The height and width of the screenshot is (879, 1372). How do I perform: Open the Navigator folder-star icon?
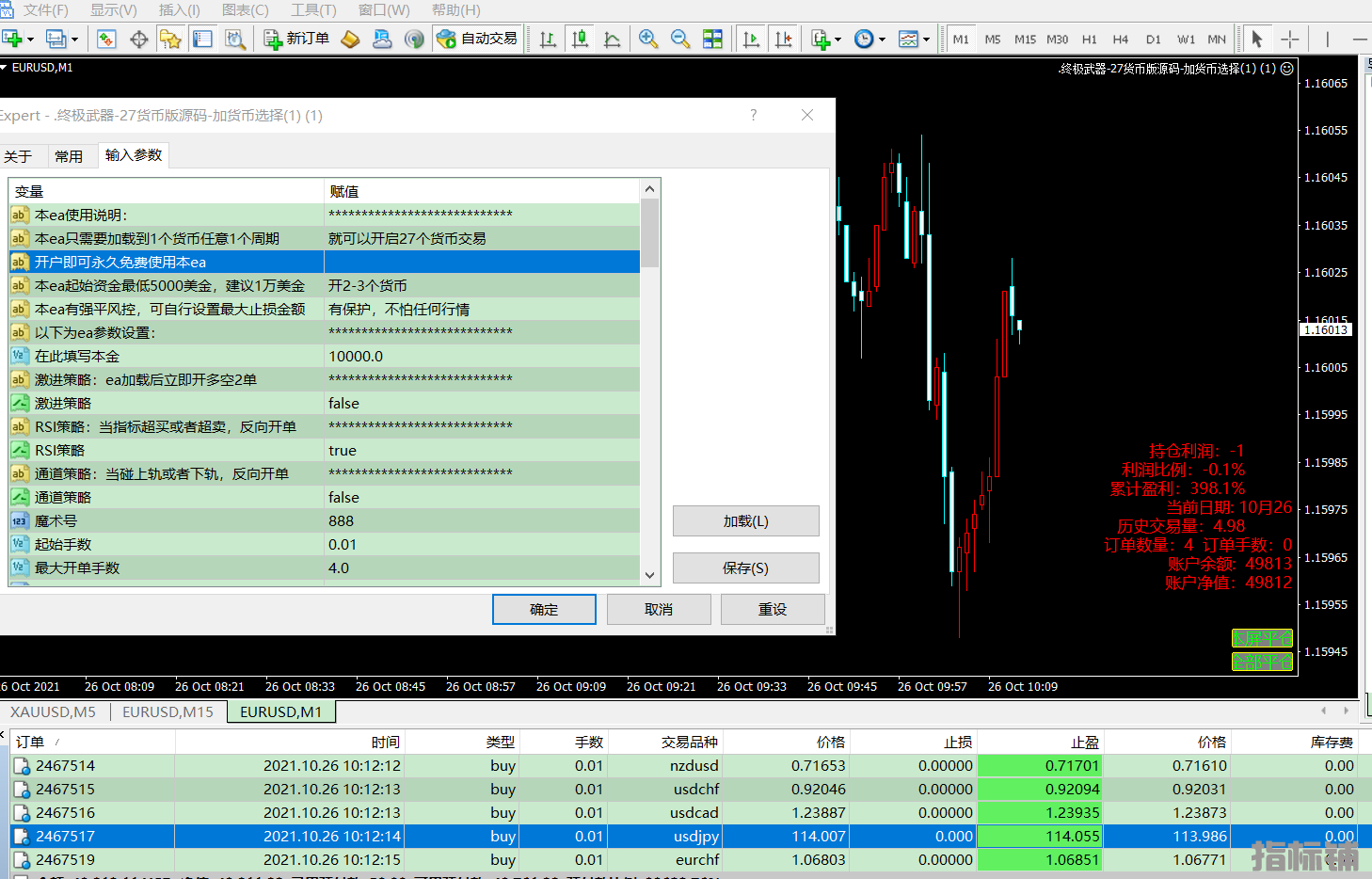(170, 39)
